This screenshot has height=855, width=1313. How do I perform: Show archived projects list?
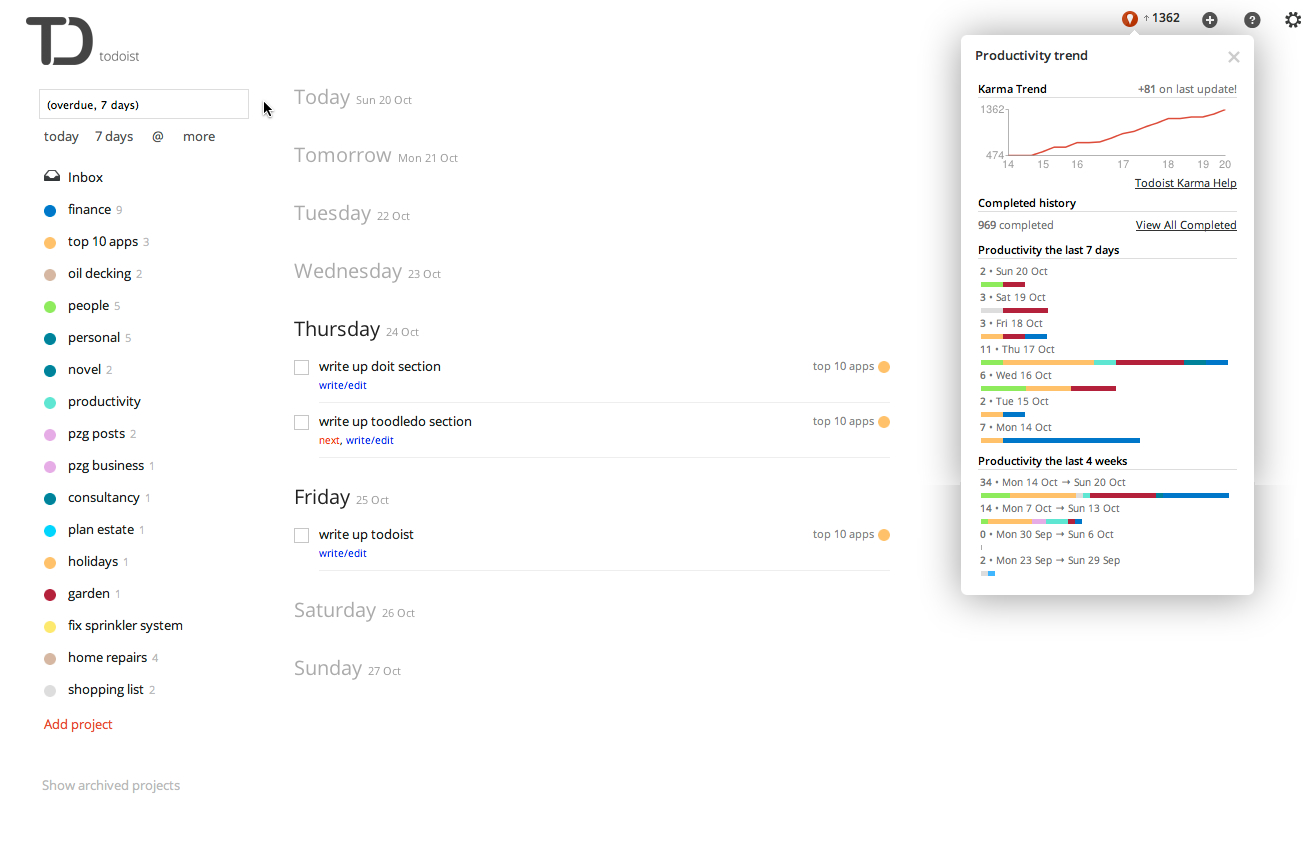(111, 785)
